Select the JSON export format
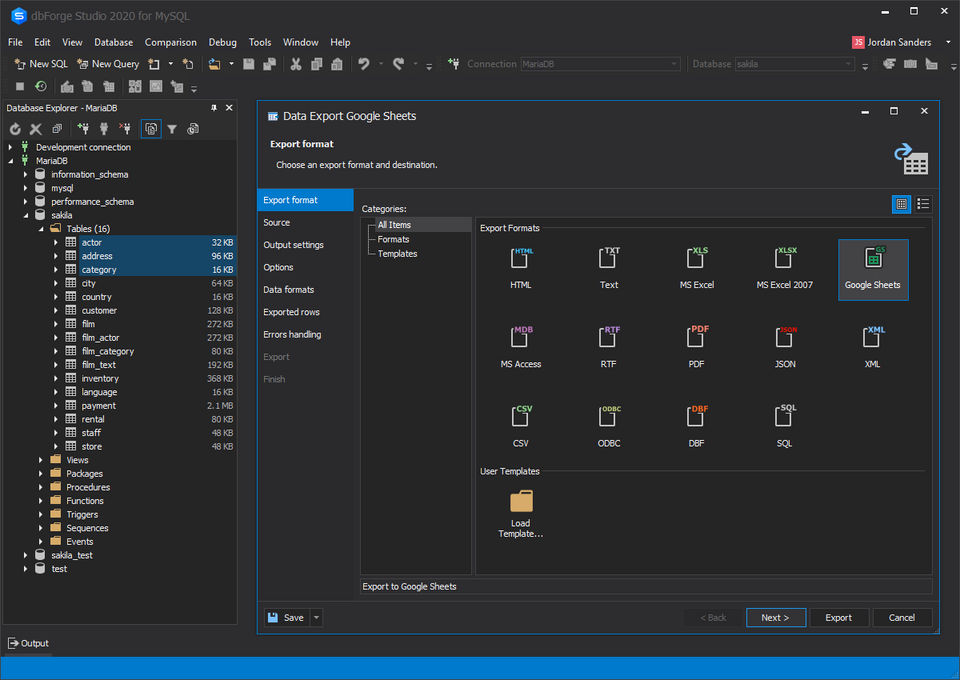 (785, 338)
